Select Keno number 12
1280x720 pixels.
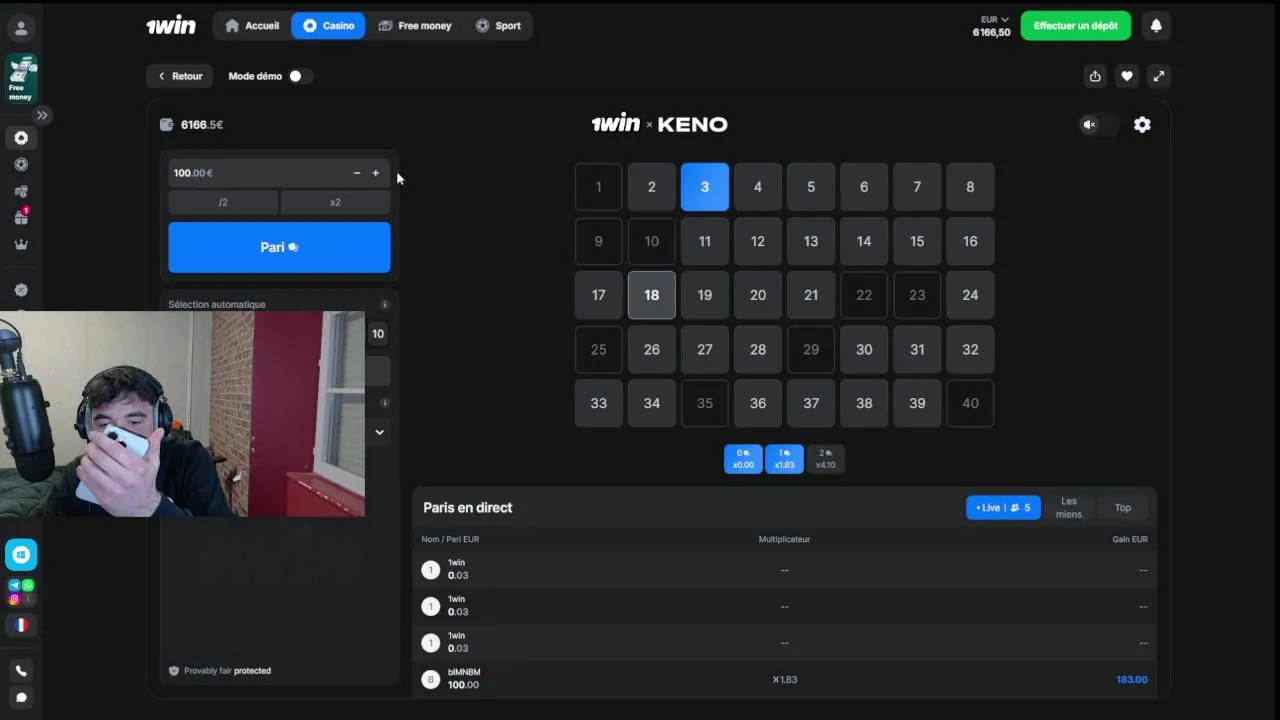(758, 241)
